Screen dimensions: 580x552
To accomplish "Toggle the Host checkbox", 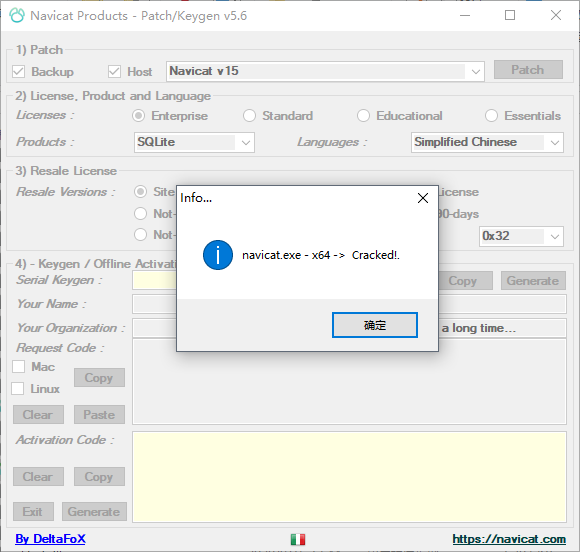I will (x=114, y=71).
